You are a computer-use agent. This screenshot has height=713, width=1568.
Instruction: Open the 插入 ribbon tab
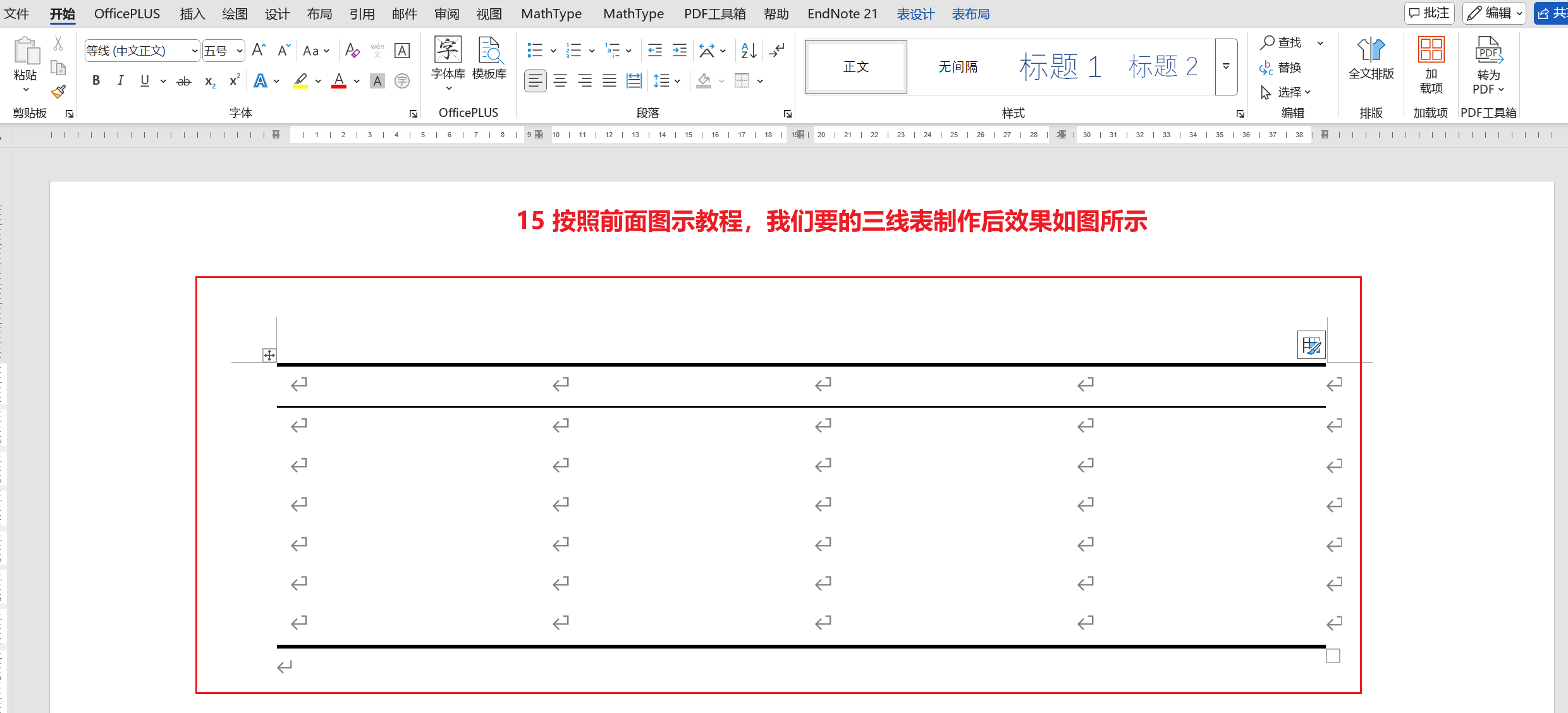[x=192, y=14]
